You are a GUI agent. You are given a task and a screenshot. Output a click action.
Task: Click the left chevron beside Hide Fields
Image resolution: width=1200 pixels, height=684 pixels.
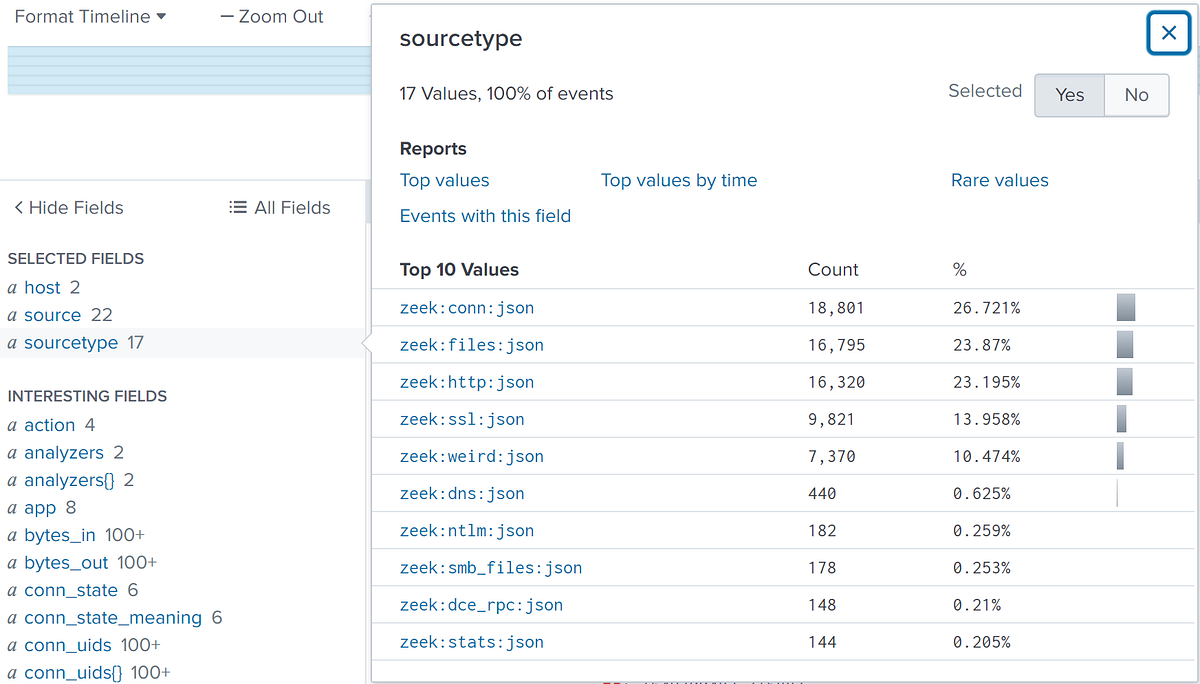pos(18,207)
